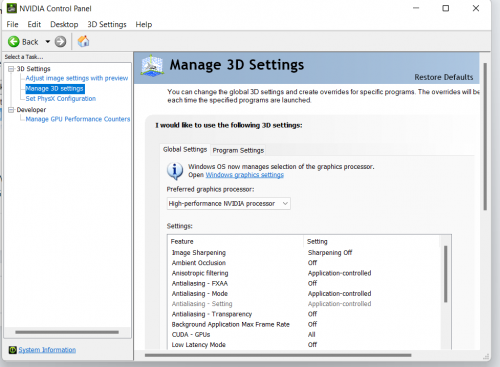Click the task tree horizontal scrollbar
The height and width of the screenshot is (367, 500).
click(67, 332)
